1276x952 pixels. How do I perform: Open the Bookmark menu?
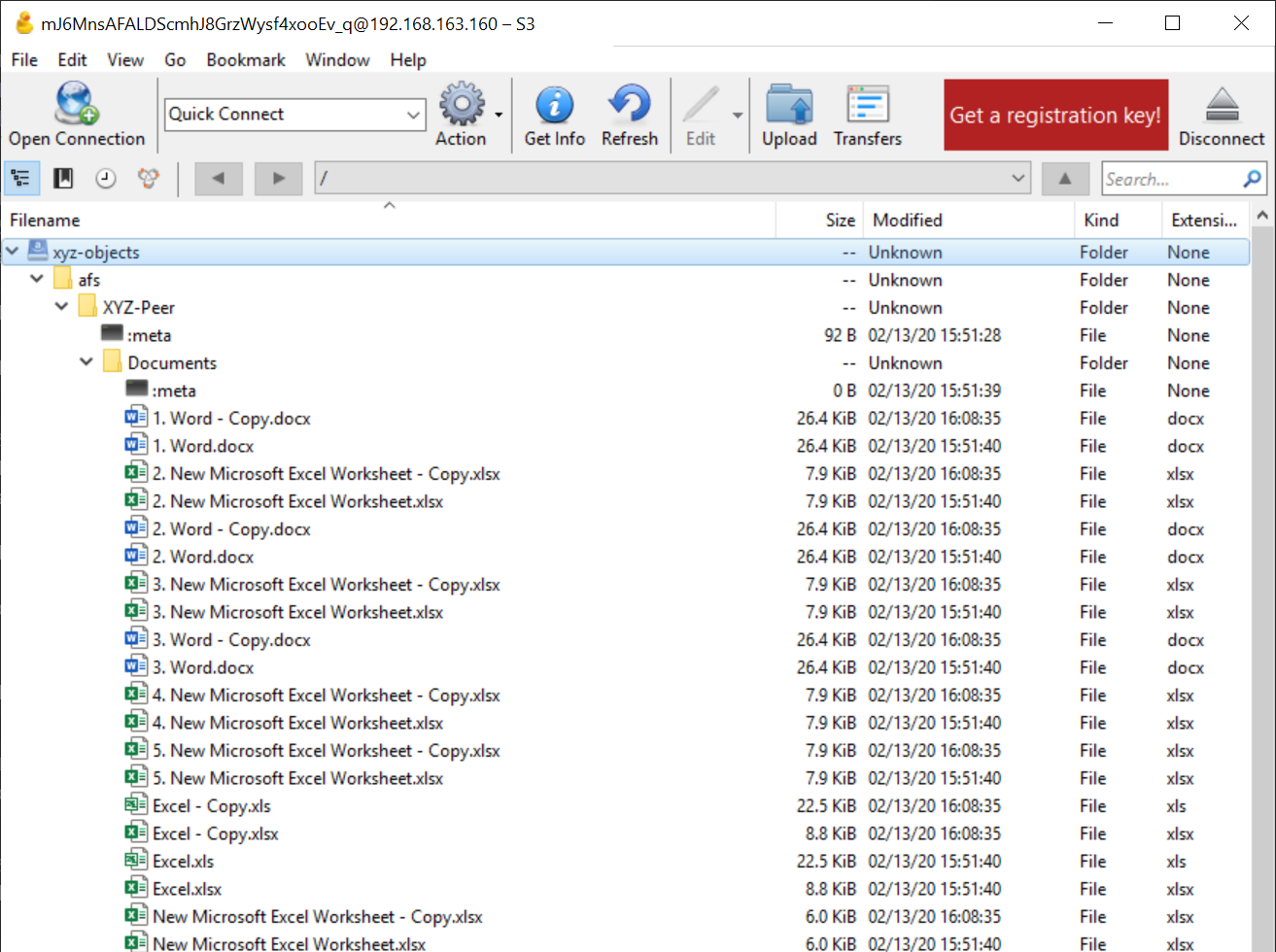pos(246,59)
